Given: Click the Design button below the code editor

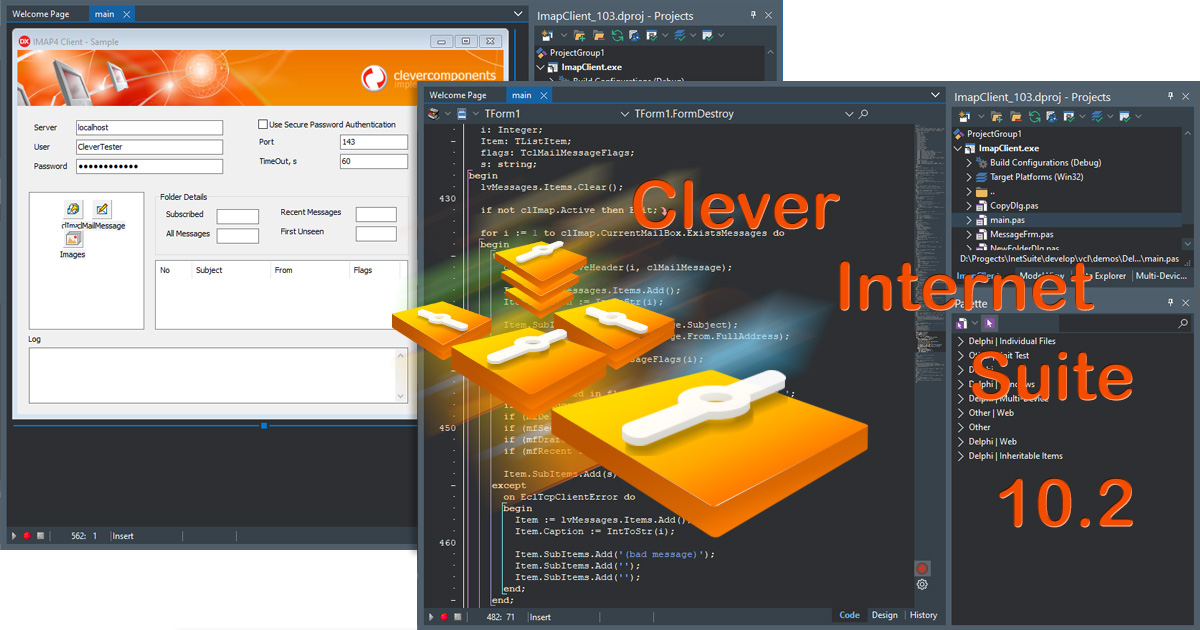Looking at the screenshot, I should tap(885, 615).
